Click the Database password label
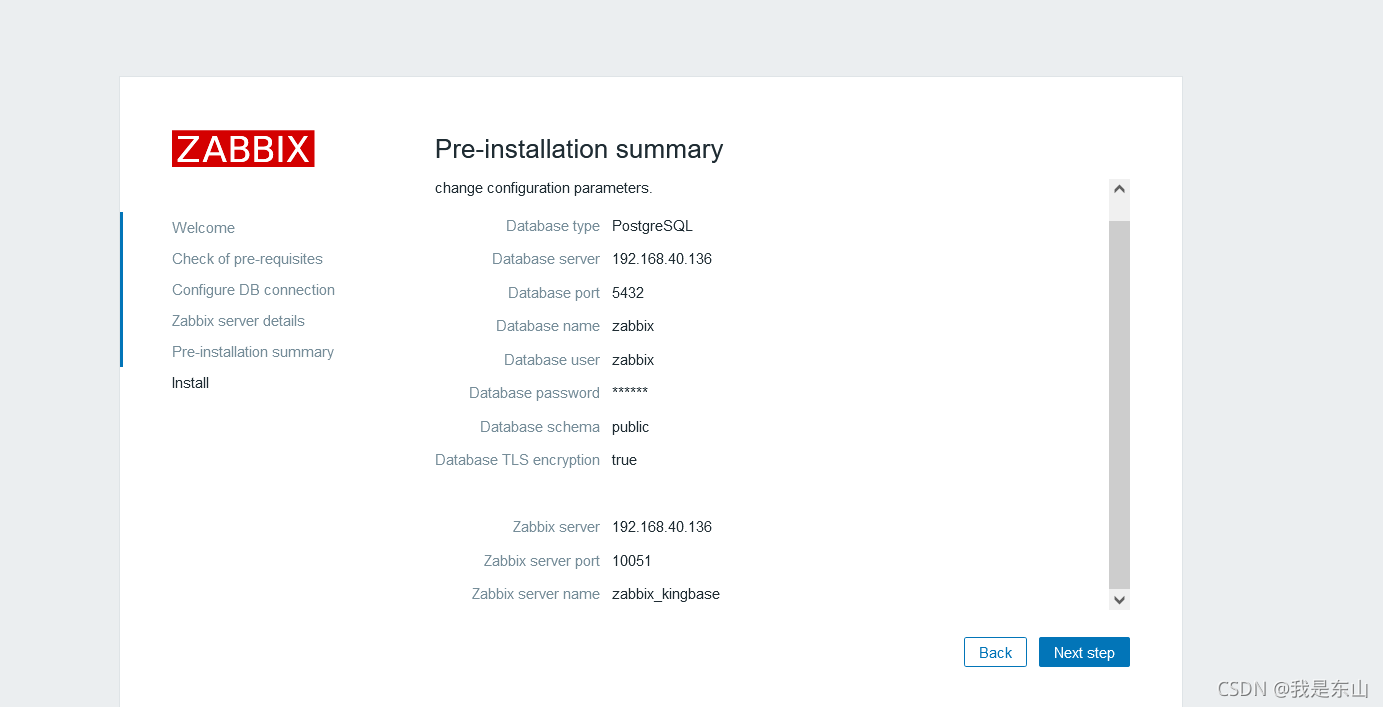 coord(534,393)
